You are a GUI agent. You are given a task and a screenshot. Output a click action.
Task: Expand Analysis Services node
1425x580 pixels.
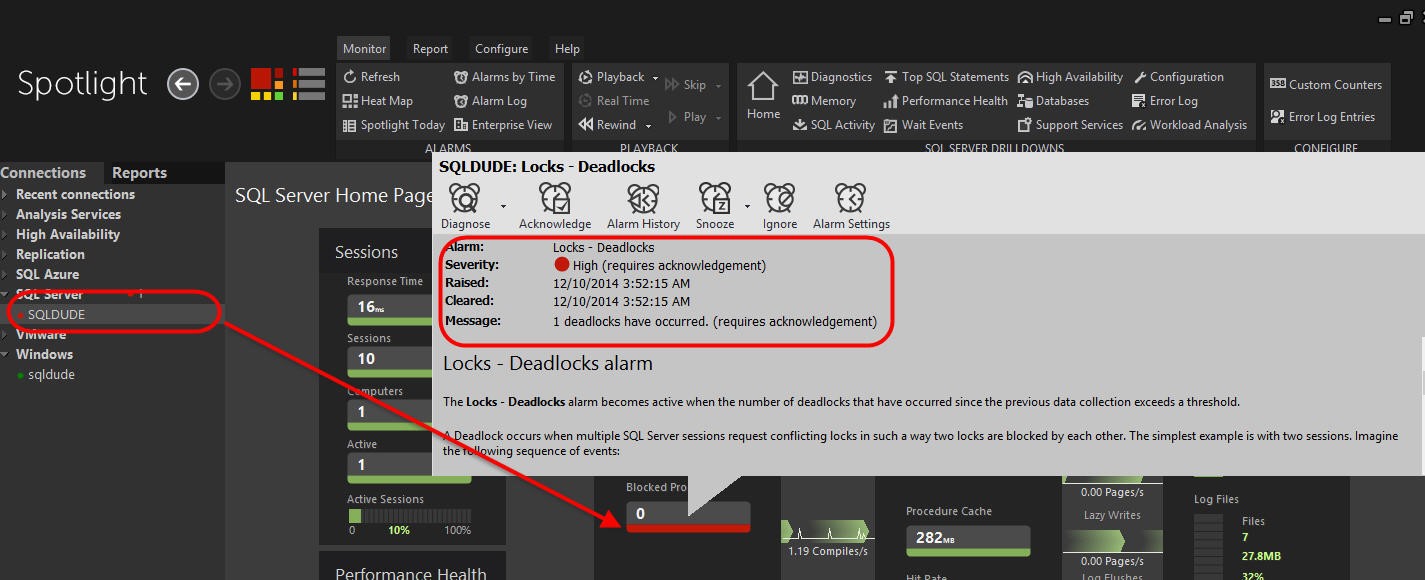[x=5, y=215]
